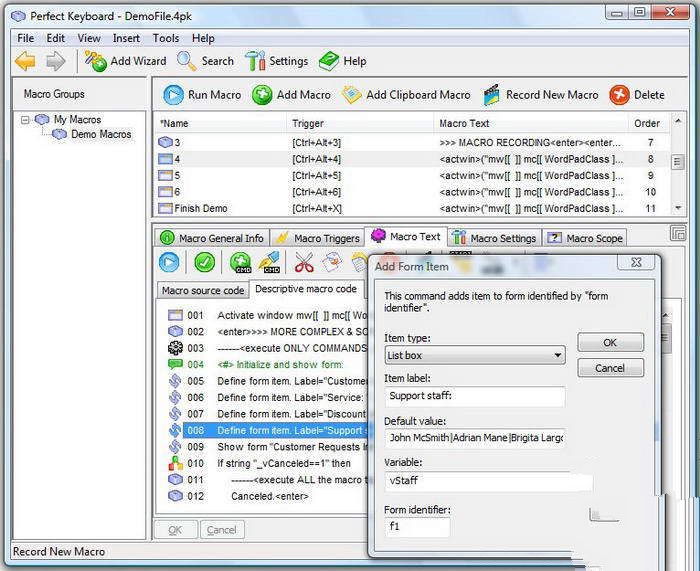
Task: Click the Default value field
Action: coord(475,438)
